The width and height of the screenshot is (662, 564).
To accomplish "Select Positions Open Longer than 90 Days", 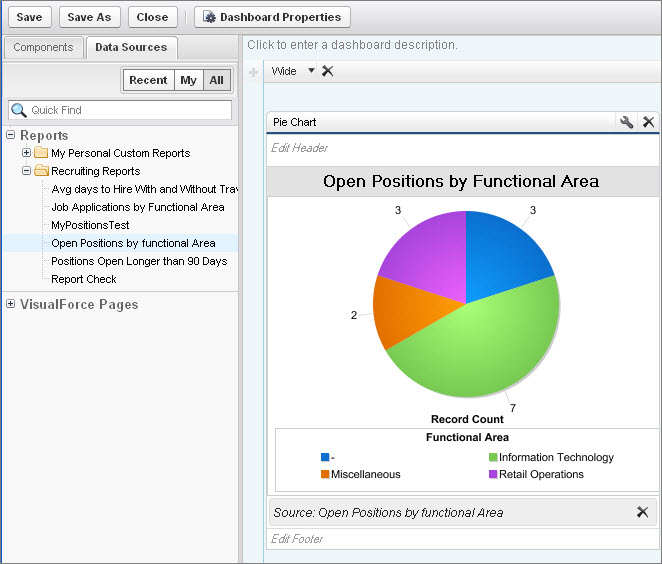I will point(139,261).
